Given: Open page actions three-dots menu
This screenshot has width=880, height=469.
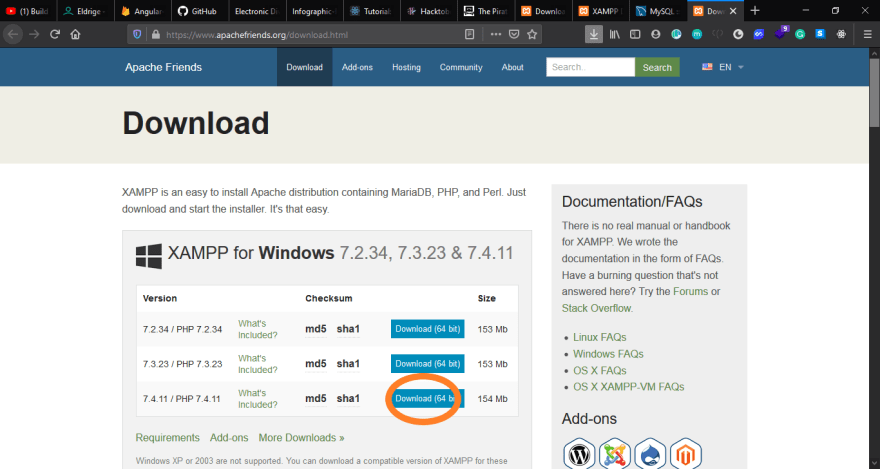Looking at the screenshot, I should click(496, 34).
